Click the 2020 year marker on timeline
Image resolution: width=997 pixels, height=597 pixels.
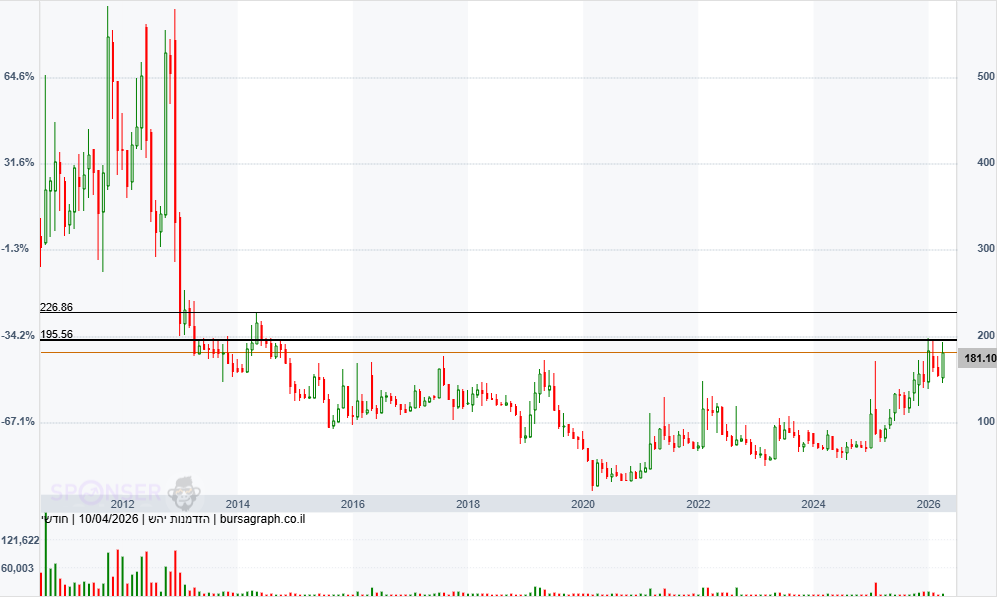tap(583, 504)
